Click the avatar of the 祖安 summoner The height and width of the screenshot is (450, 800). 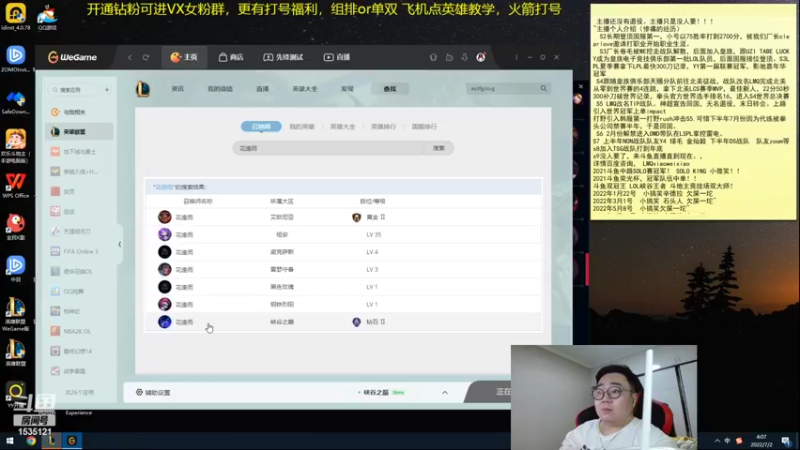pyautogui.click(x=164, y=234)
